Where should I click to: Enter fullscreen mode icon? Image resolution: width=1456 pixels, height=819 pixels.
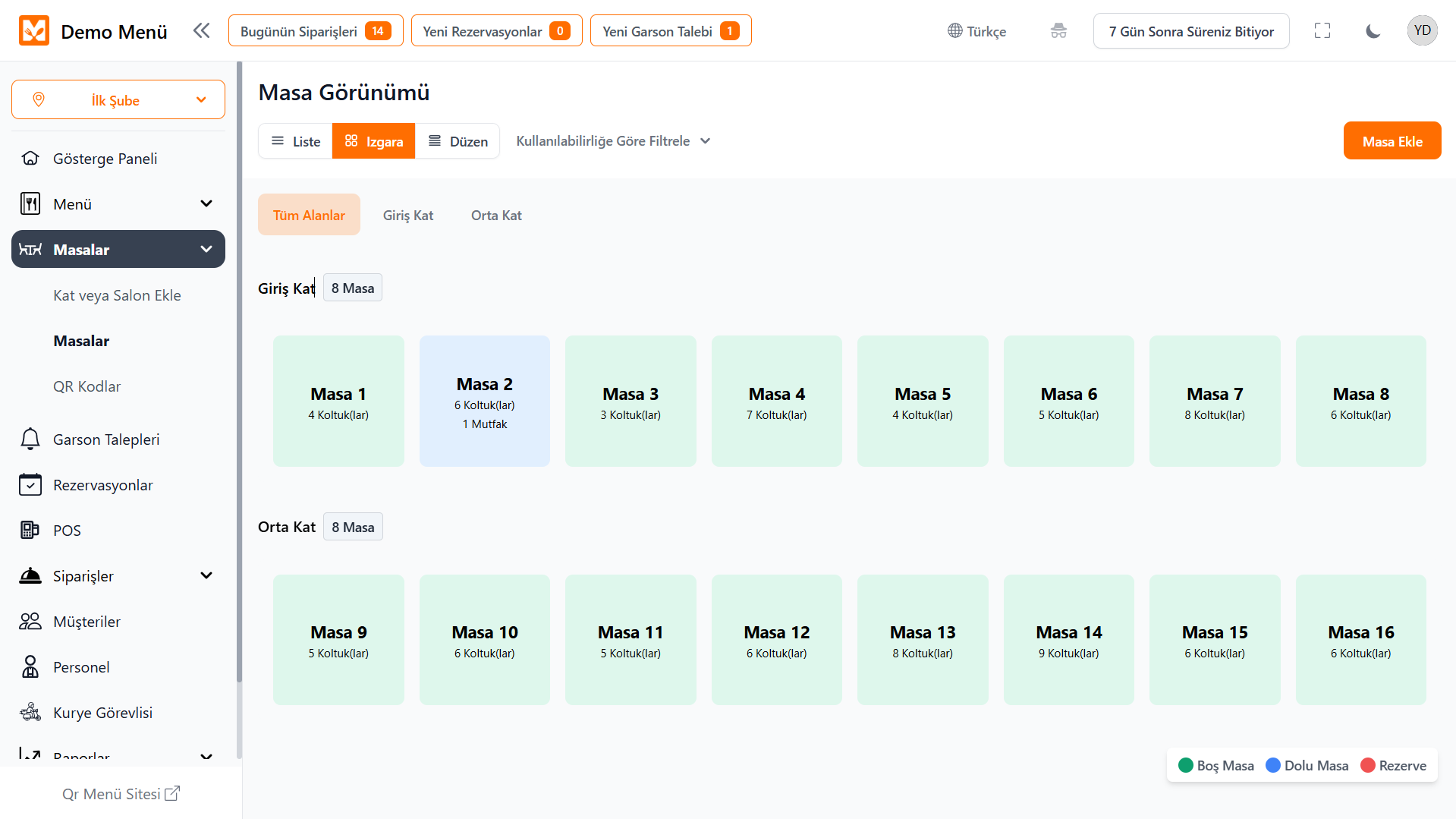pyautogui.click(x=1322, y=31)
